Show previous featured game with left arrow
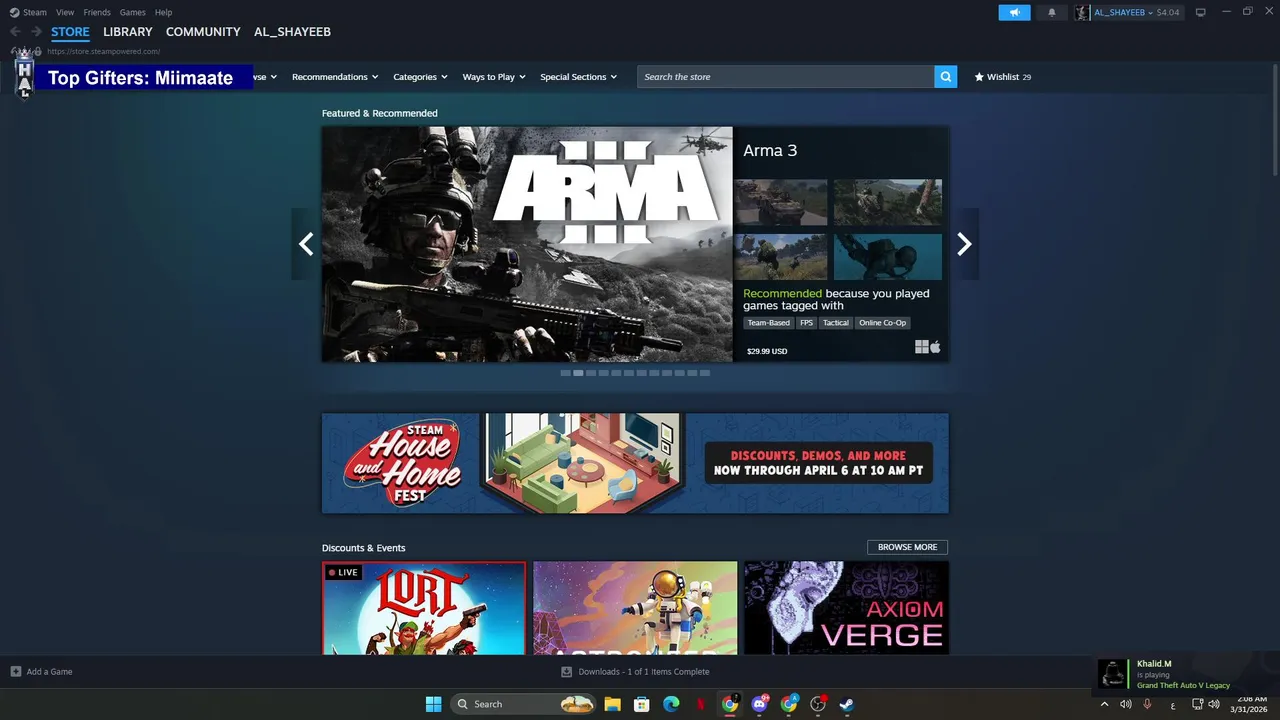The image size is (1280, 720). coord(306,244)
